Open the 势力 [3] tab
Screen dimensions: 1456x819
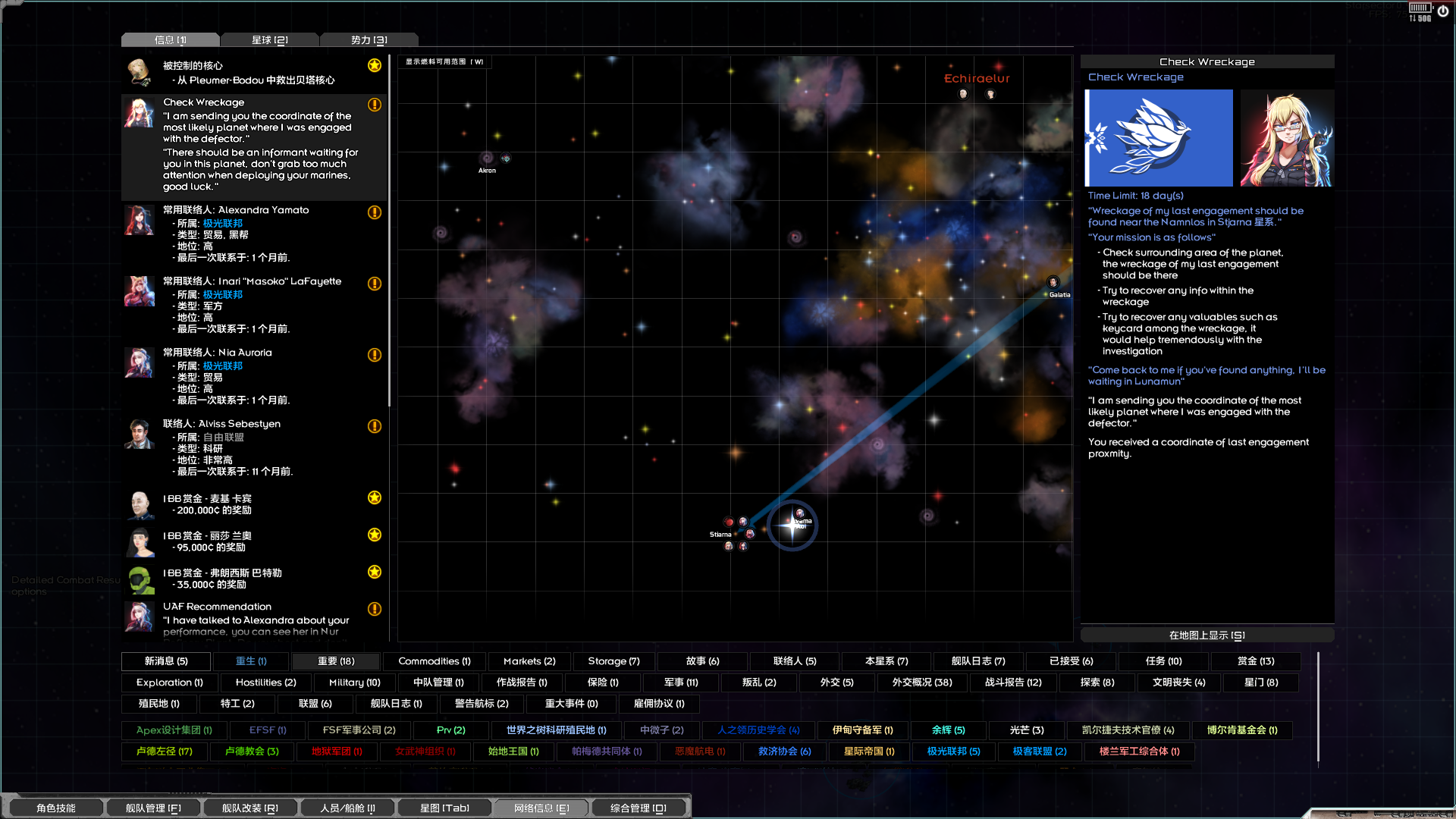(x=369, y=40)
